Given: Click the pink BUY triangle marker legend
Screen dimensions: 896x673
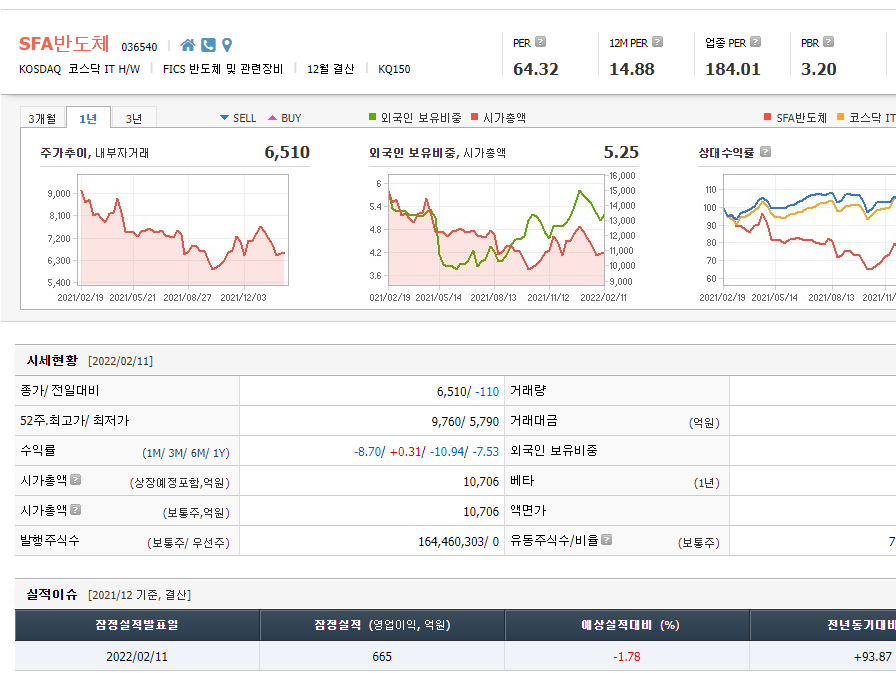Looking at the screenshot, I should point(273,118).
